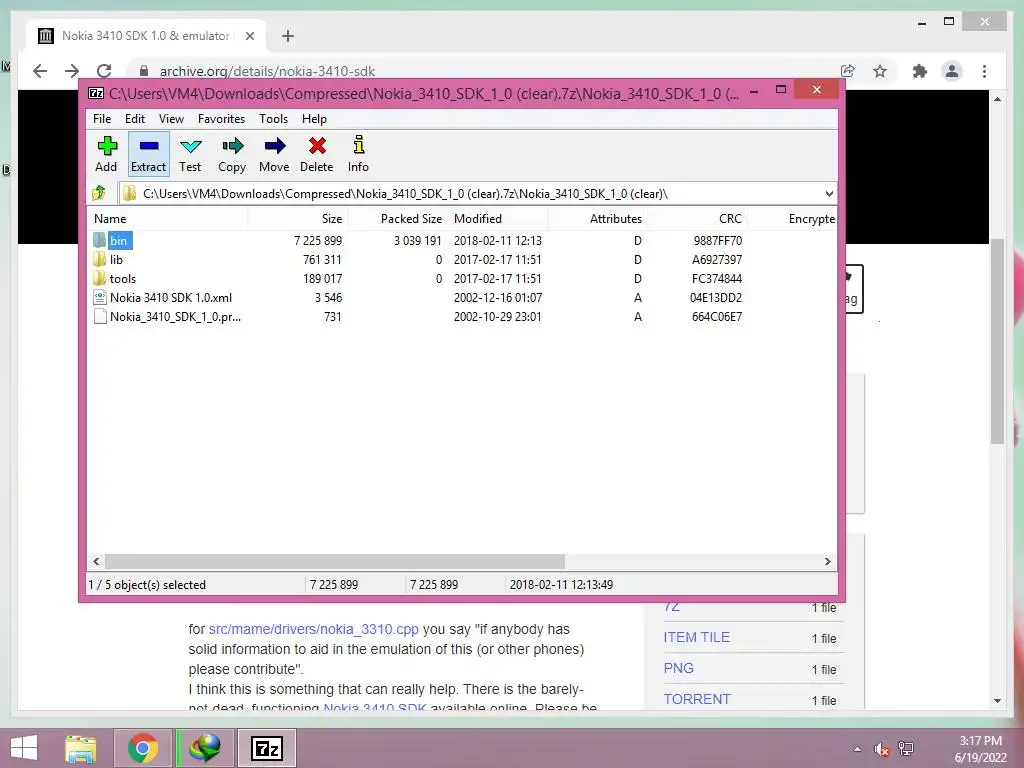Screen dimensions: 1024x768
Task: Select Nokia 3410 SDK 1.0.xml file
Action: coord(170,297)
